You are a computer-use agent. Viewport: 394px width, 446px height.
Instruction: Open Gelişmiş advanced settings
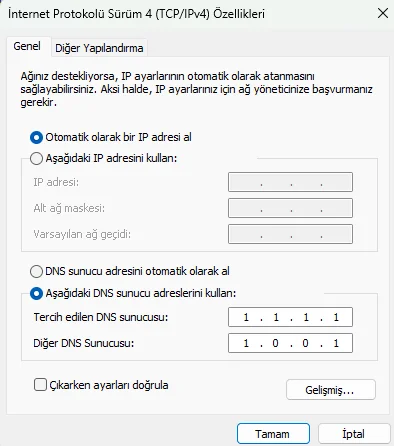[331, 389]
